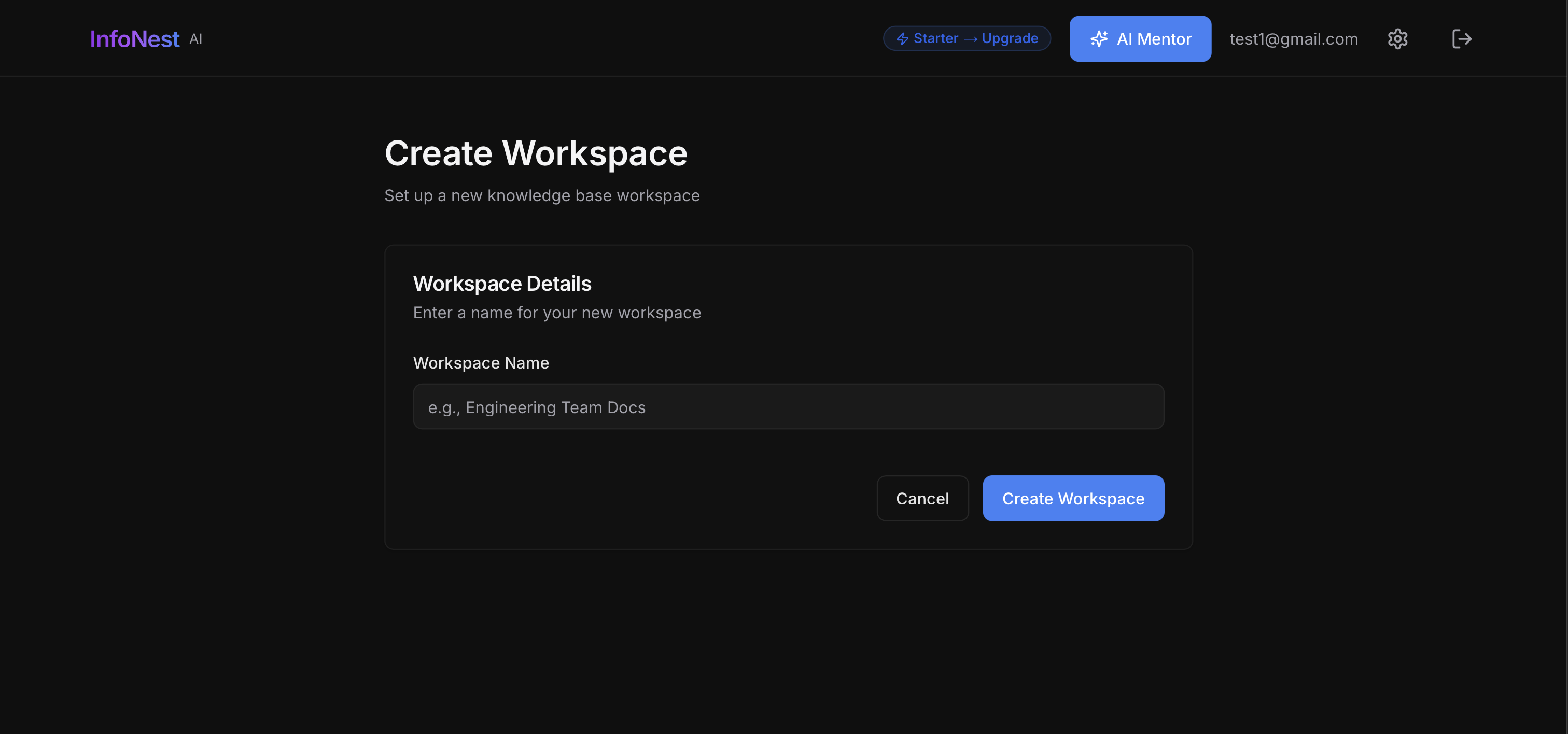Click the Workspace Name field label
The width and height of the screenshot is (1568, 734).
tap(481, 363)
